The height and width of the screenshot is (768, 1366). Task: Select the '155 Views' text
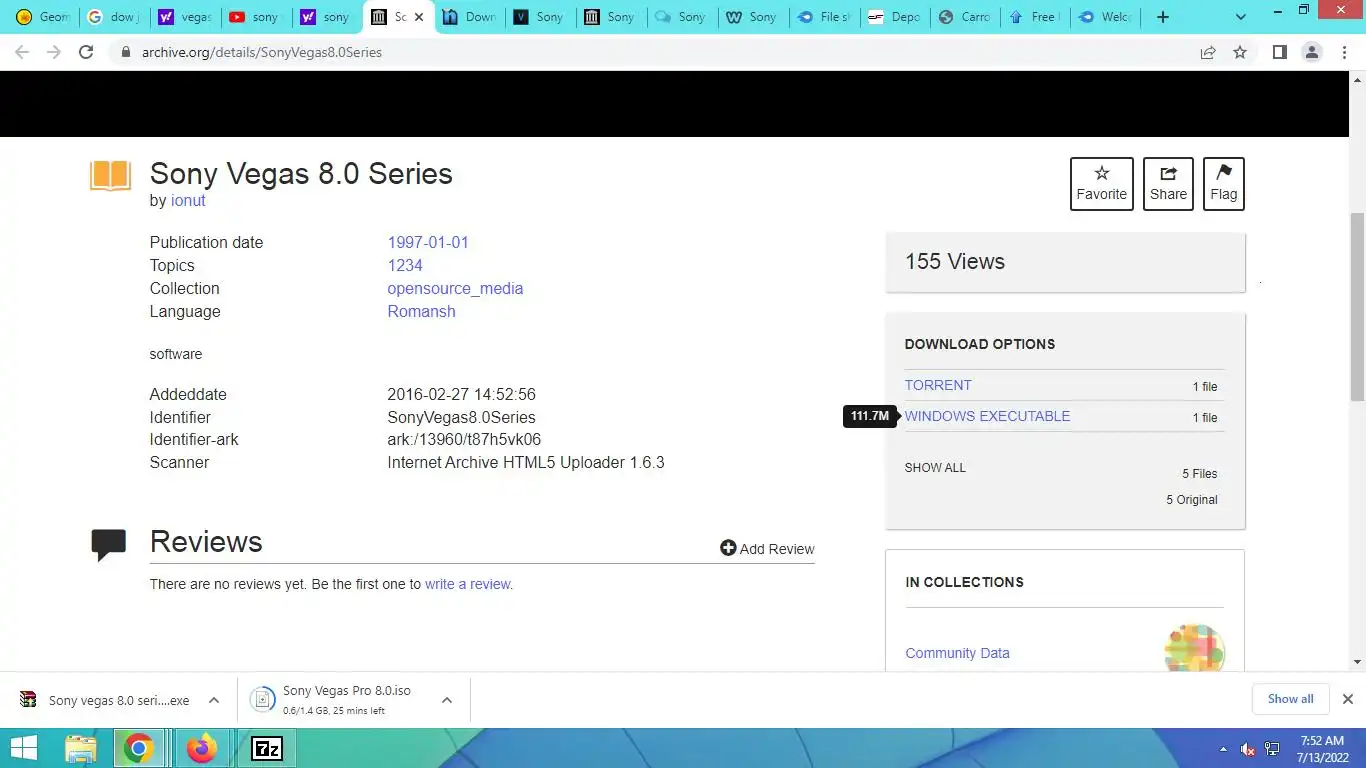[x=955, y=261]
